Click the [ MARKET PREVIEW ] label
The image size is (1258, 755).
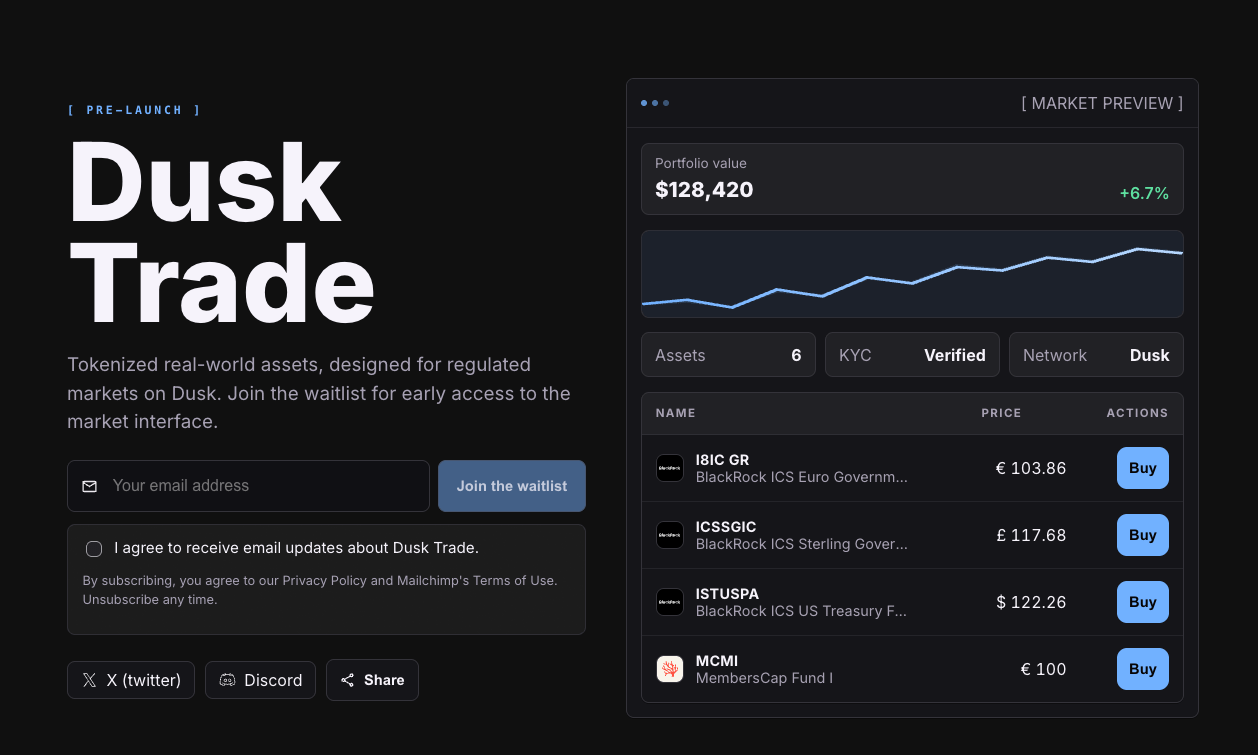point(1102,103)
